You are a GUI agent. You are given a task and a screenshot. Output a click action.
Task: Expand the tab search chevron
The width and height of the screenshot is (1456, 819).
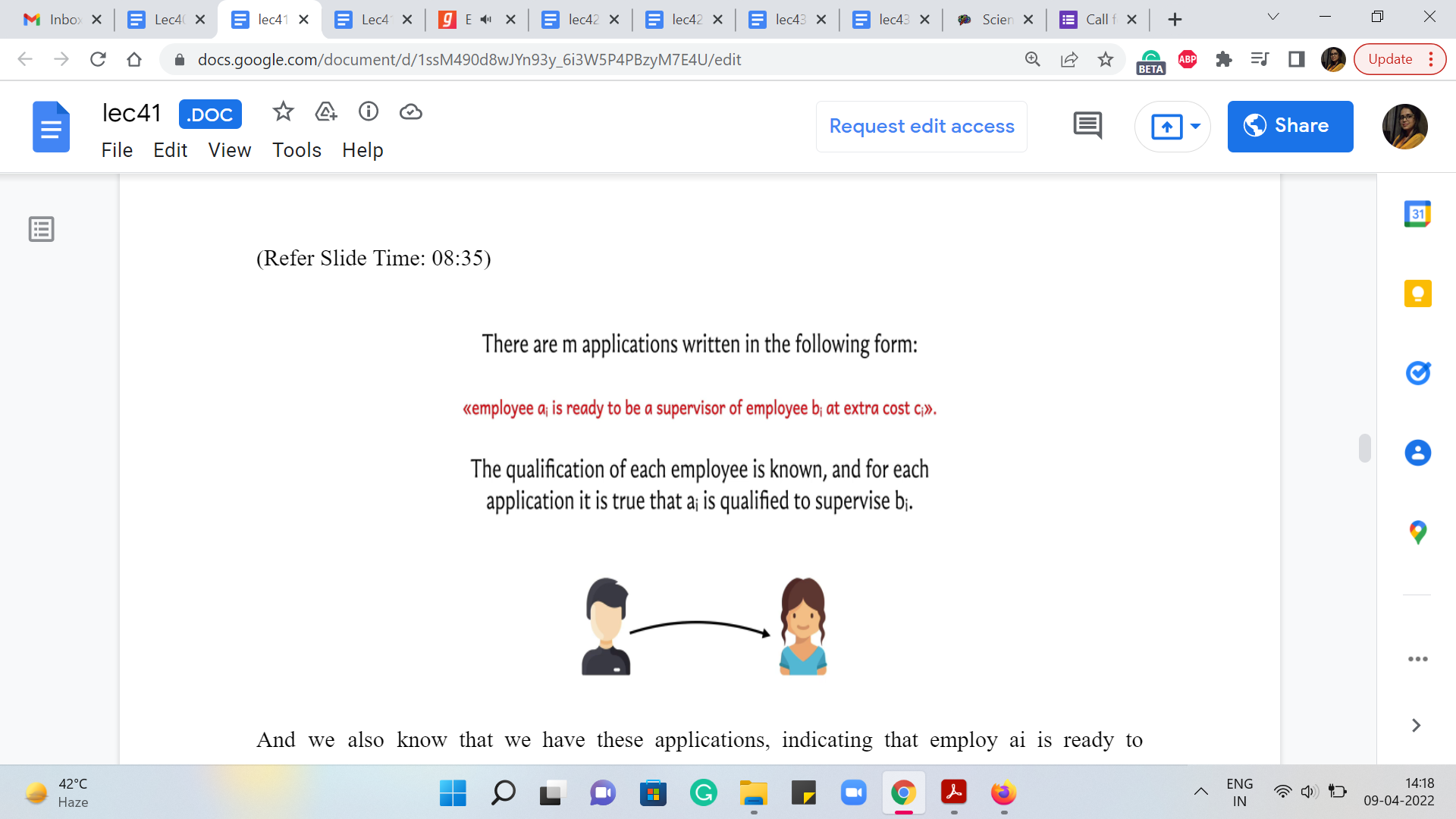1273,17
